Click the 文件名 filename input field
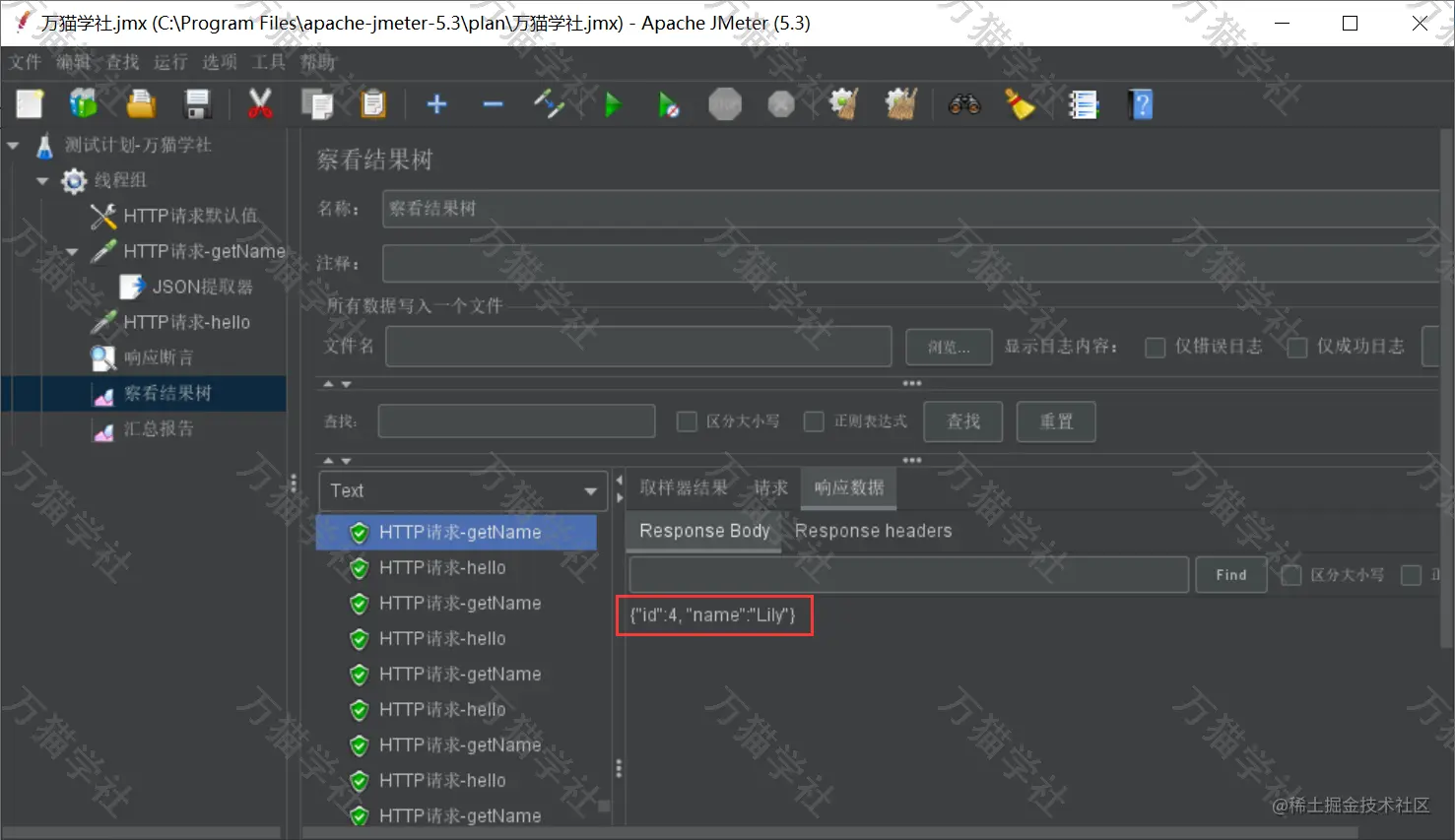The image size is (1455, 840). click(638, 347)
